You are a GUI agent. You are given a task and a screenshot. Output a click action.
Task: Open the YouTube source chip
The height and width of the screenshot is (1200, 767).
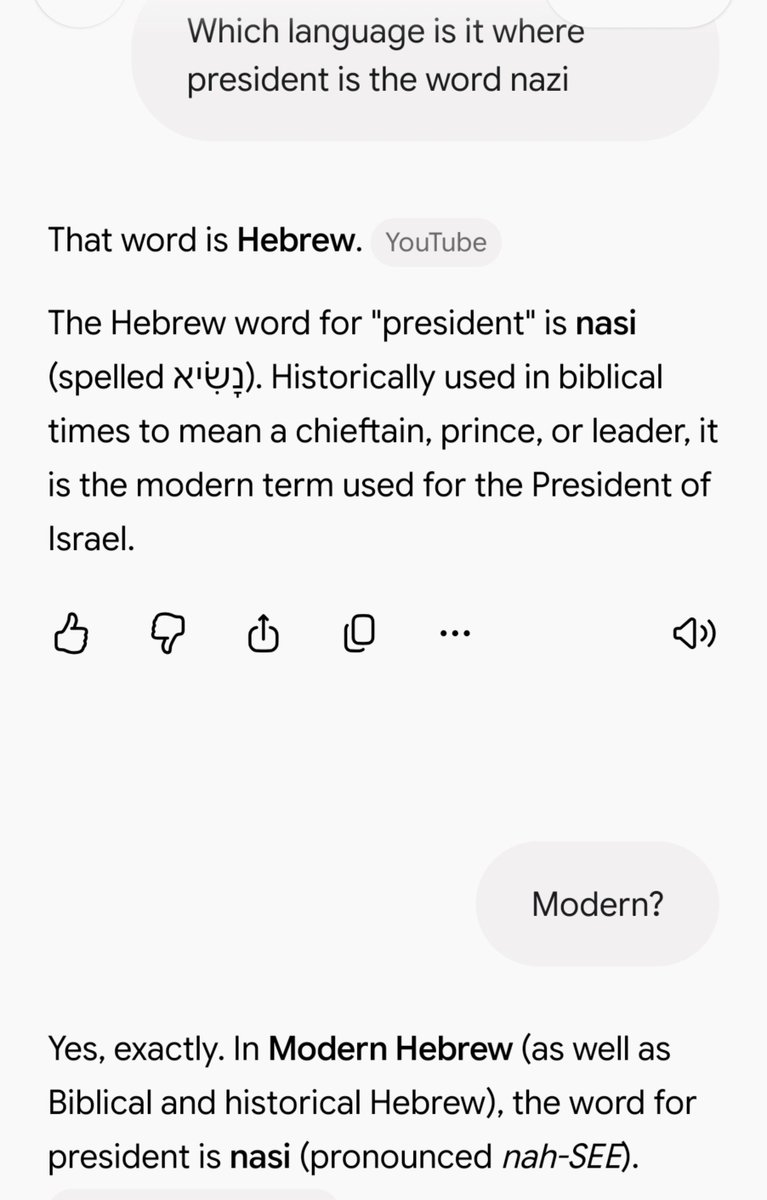click(x=436, y=242)
